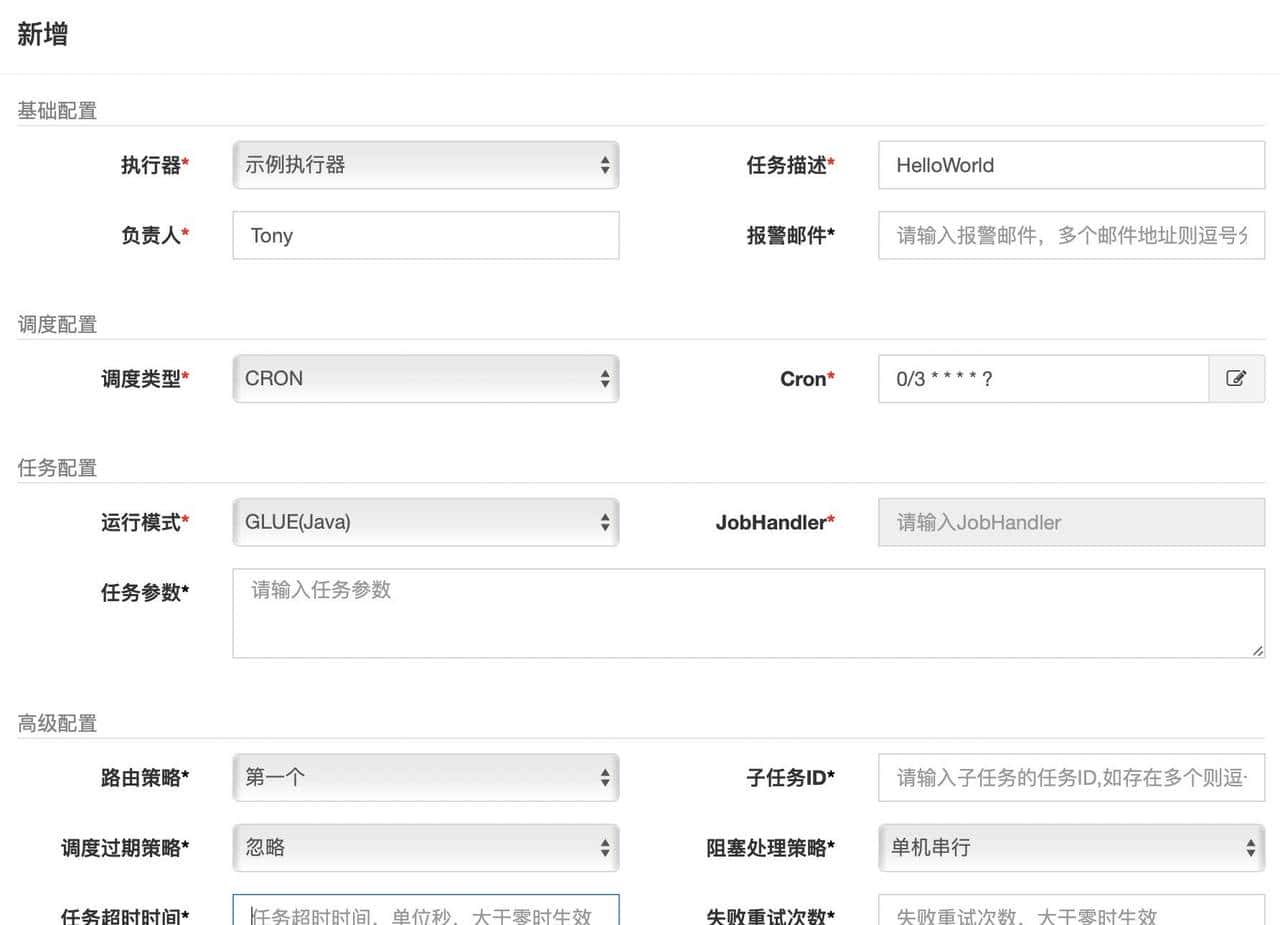Click the 子任务ID input field
The height and width of the screenshot is (925, 1280).
(x=1070, y=777)
